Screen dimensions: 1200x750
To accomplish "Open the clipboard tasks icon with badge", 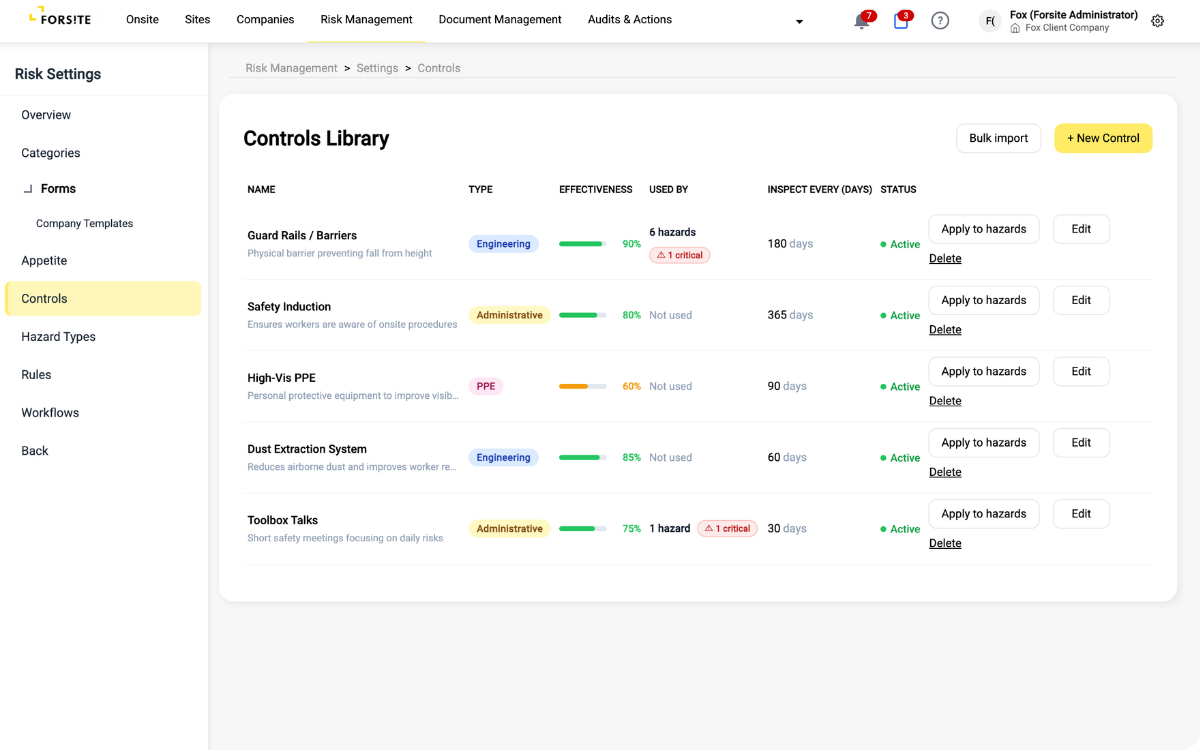I will tap(900, 21).
